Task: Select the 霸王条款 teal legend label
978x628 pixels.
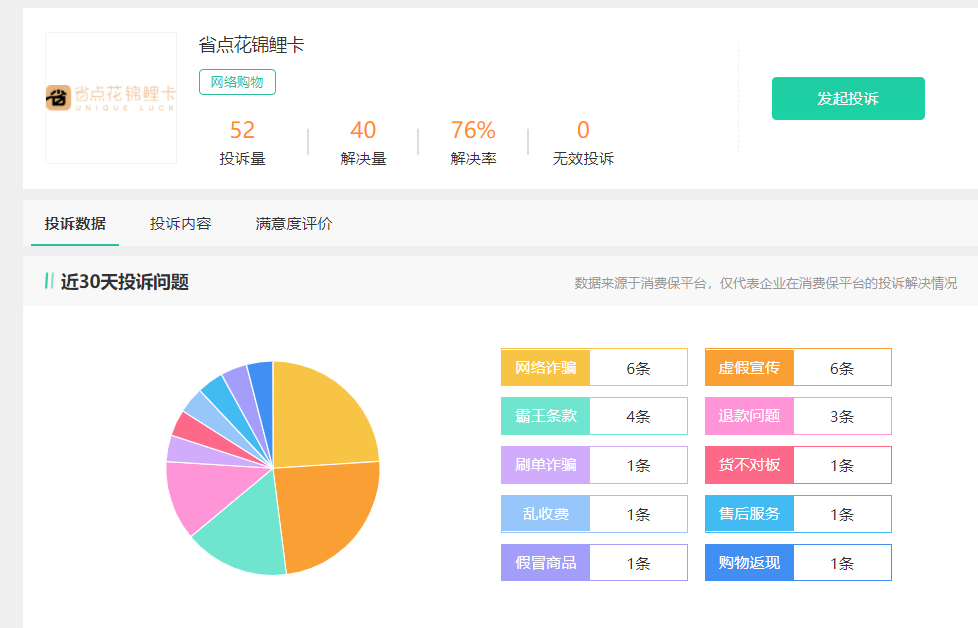Action: click(546, 416)
